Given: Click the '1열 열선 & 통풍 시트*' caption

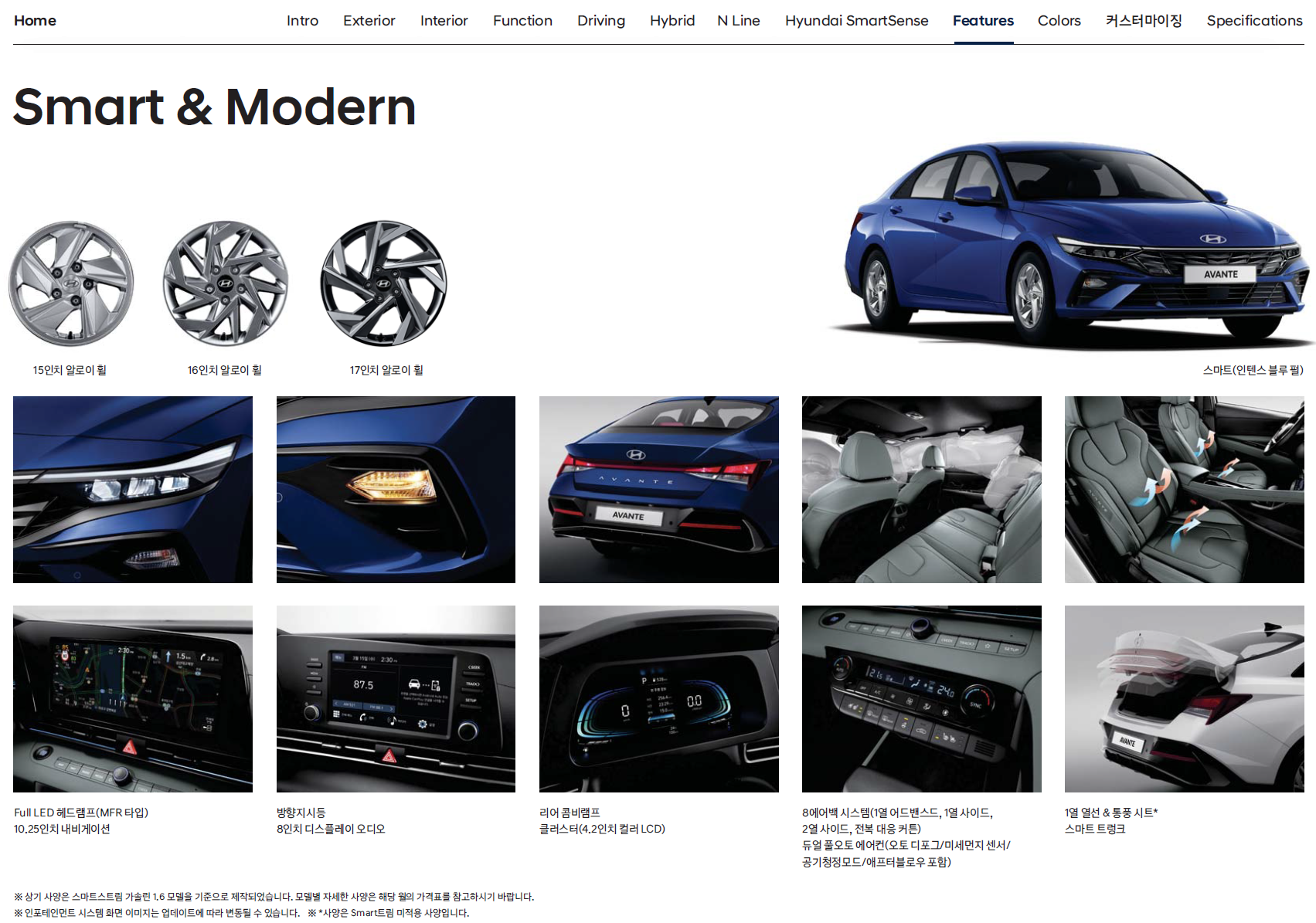Looking at the screenshot, I should click(x=1111, y=813).
